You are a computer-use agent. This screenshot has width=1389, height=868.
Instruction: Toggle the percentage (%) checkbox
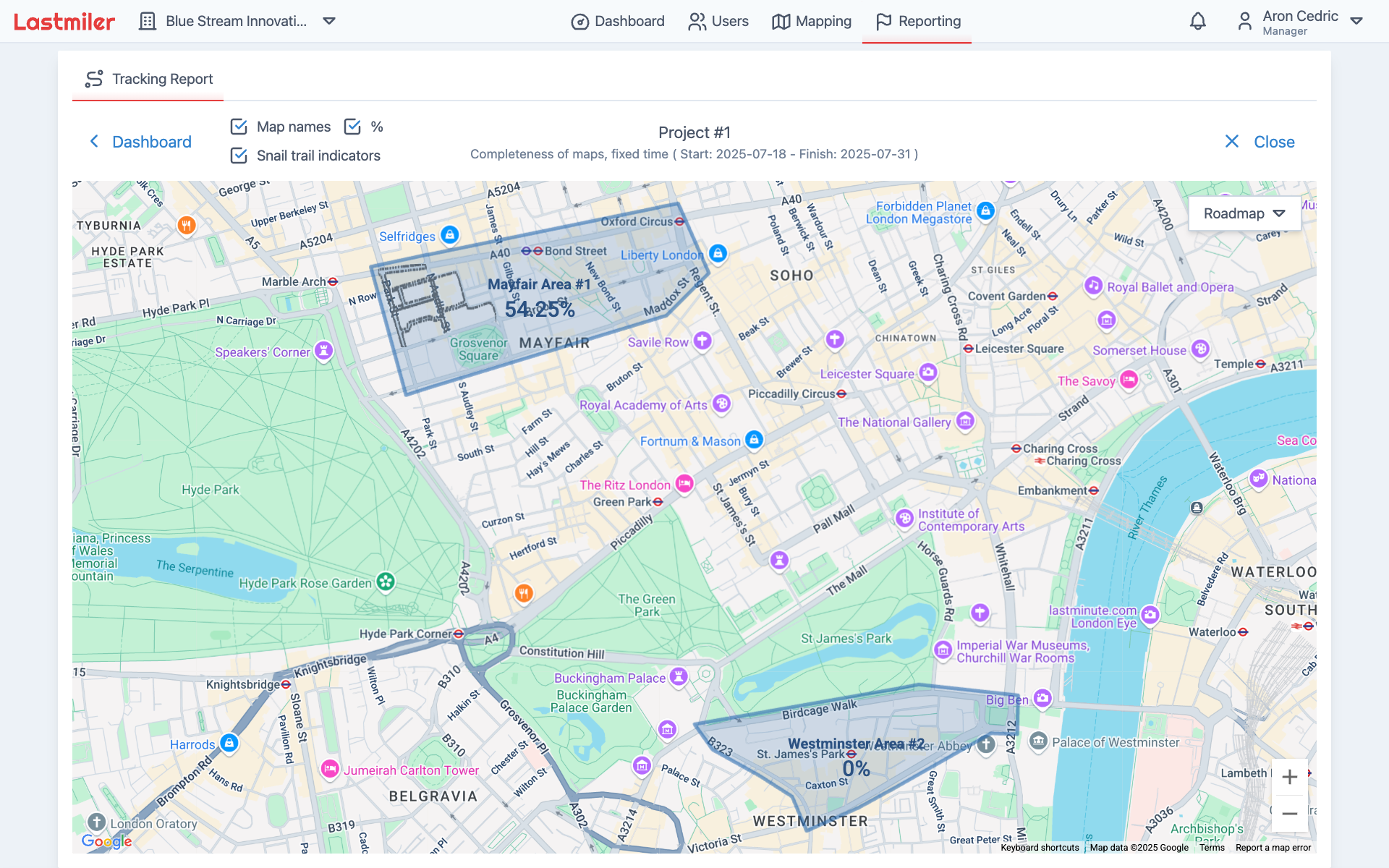pyautogui.click(x=352, y=127)
